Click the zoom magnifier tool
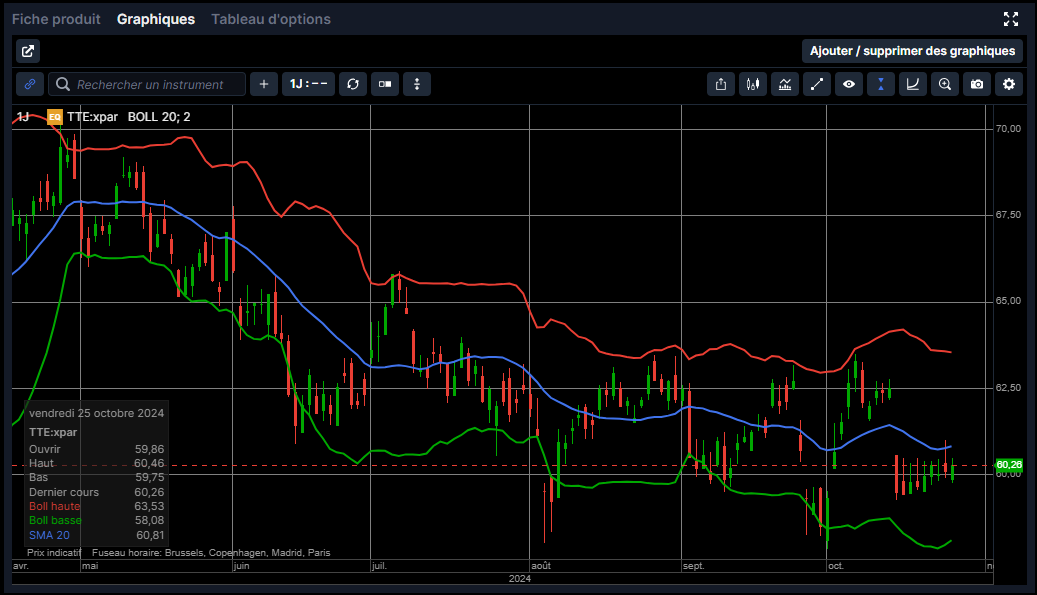 pos(945,84)
